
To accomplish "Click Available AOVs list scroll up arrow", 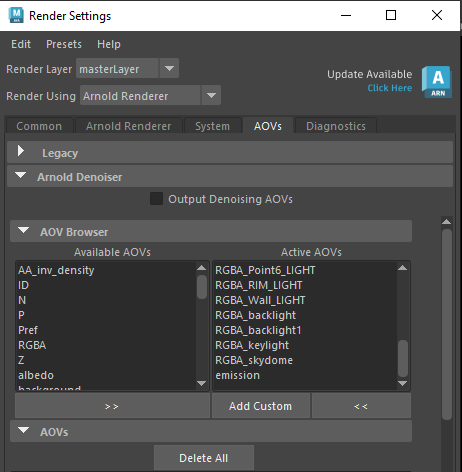I will click(x=201, y=268).
